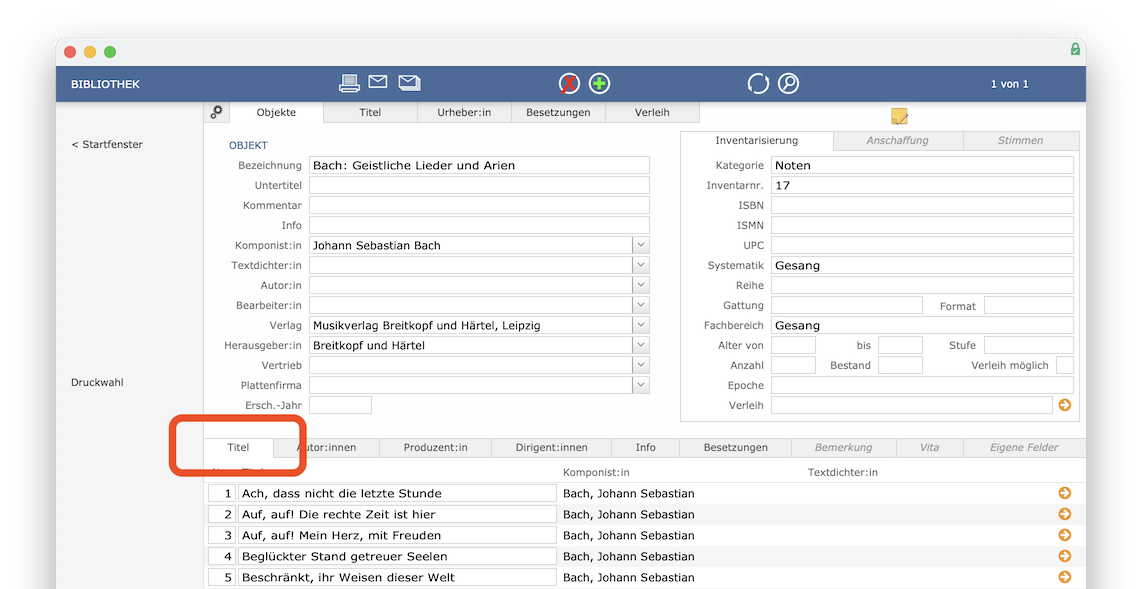Click Druckwahl in the sidebar
This screenshot has width=1142, height=589.
[x=97, y=382]
